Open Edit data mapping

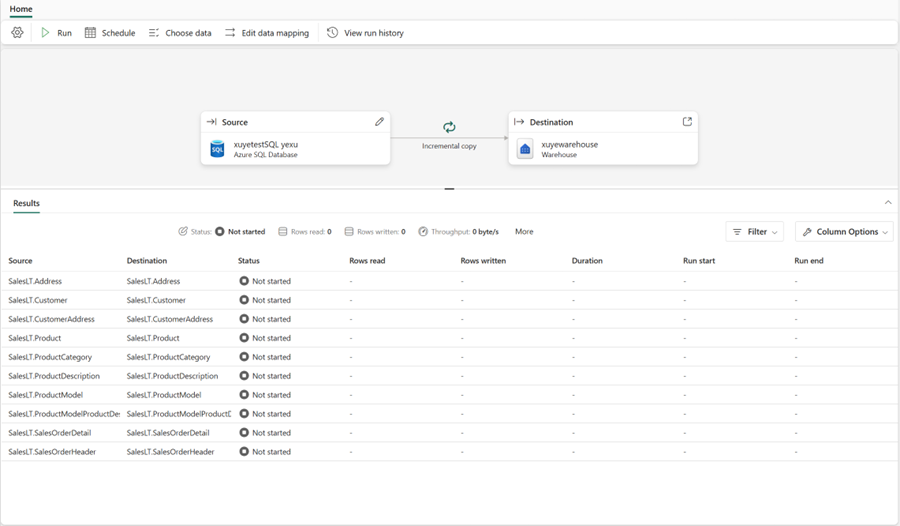[267, 33]
